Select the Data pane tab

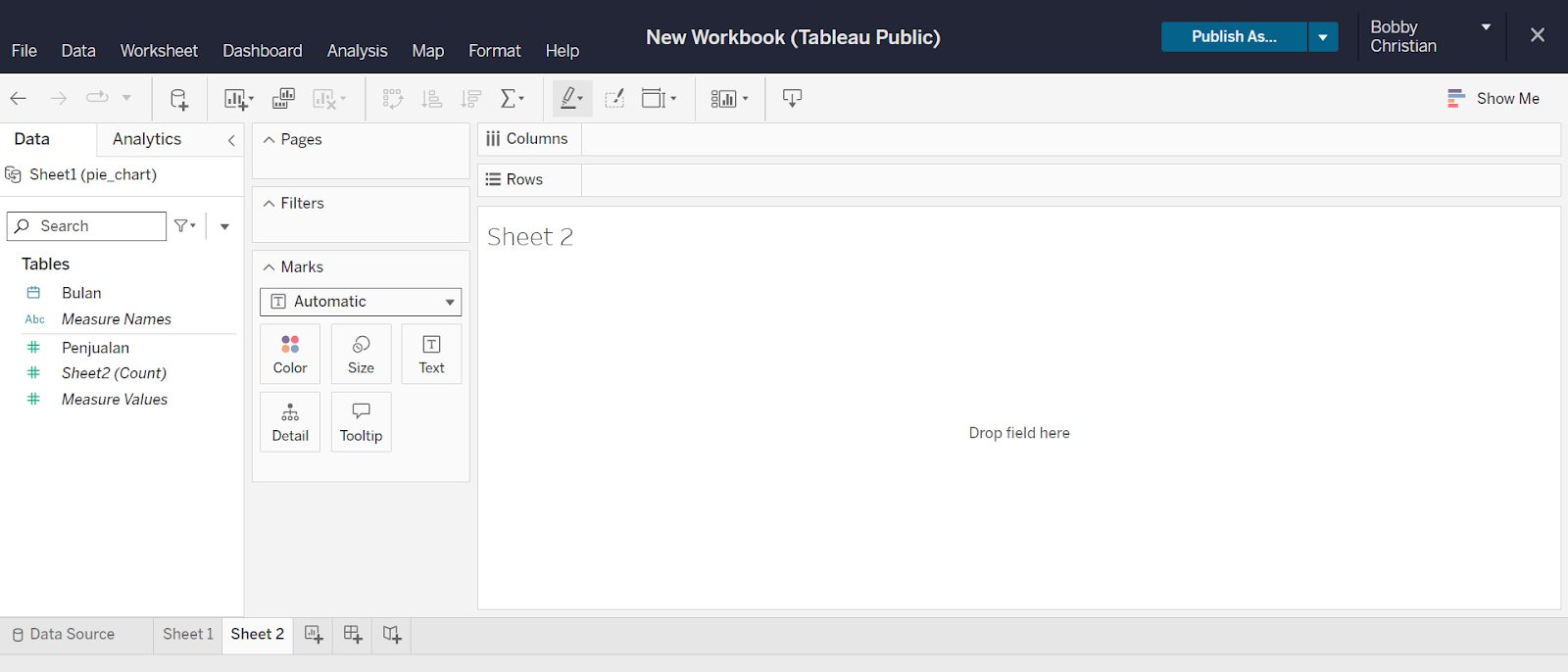(32, 139)
